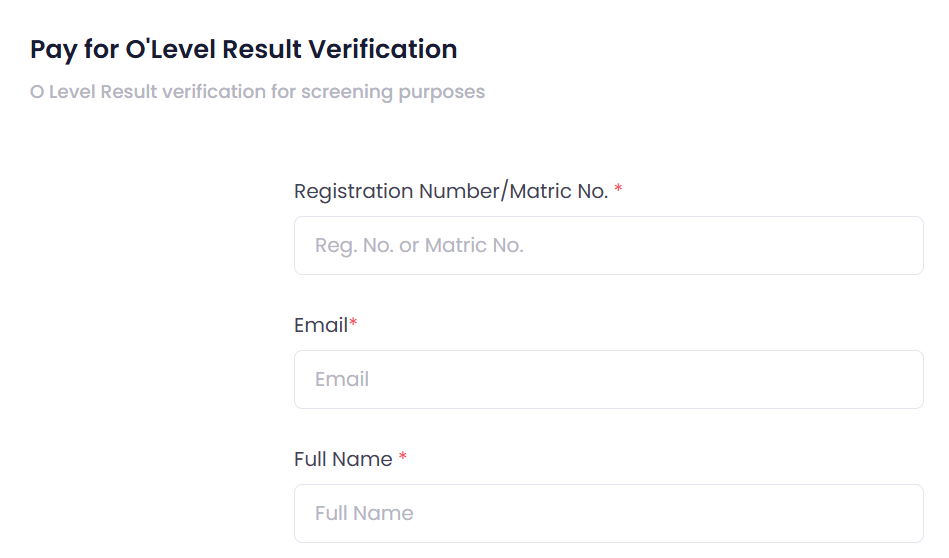Click the 'Reg. No. or Matric No.' placeholder
949x558 pixels.
[419, 245]
